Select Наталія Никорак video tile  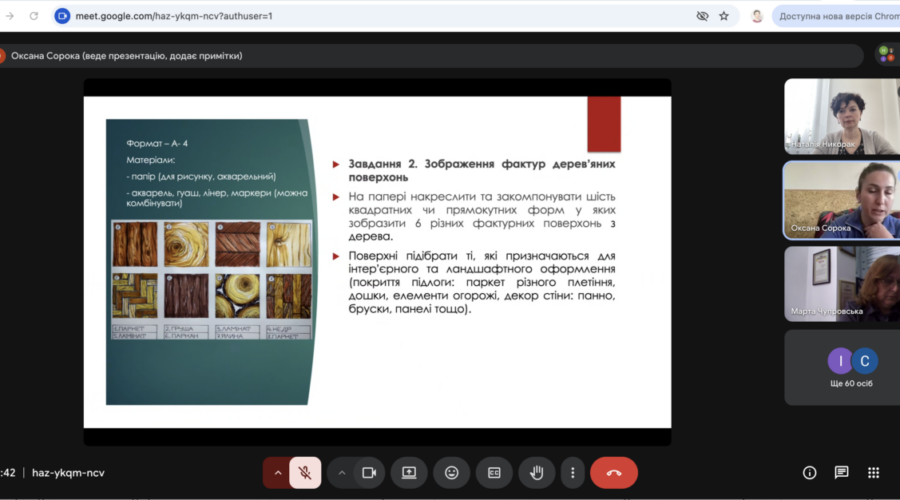(842, 117)
